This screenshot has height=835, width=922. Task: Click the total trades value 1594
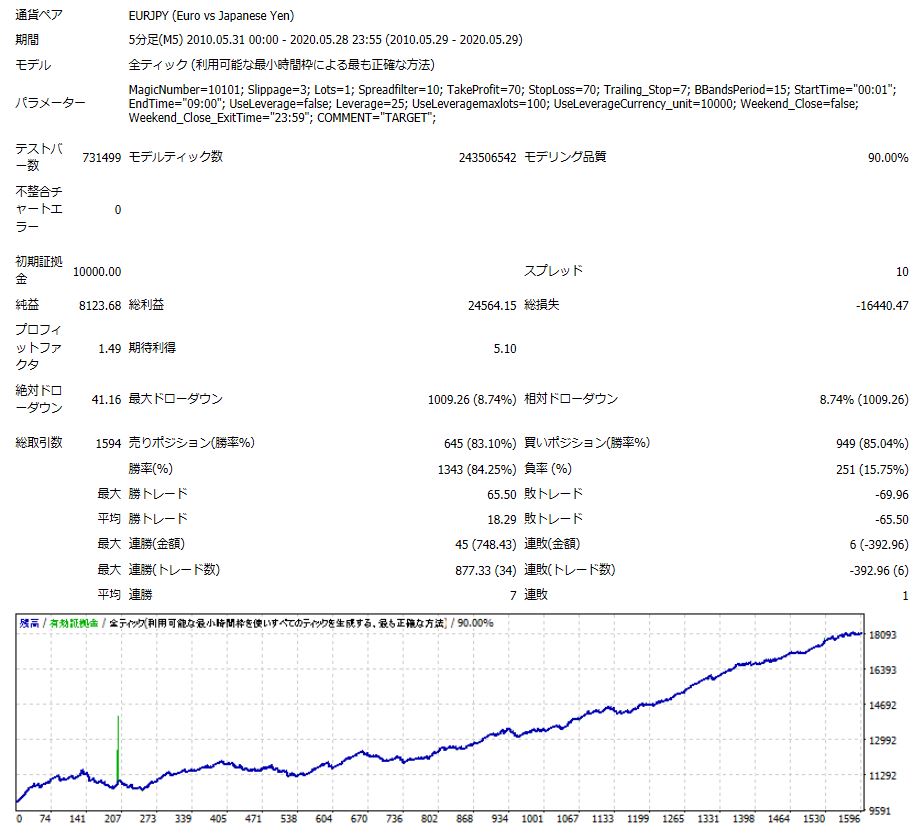pyautogui.click(x=108, y=443)
